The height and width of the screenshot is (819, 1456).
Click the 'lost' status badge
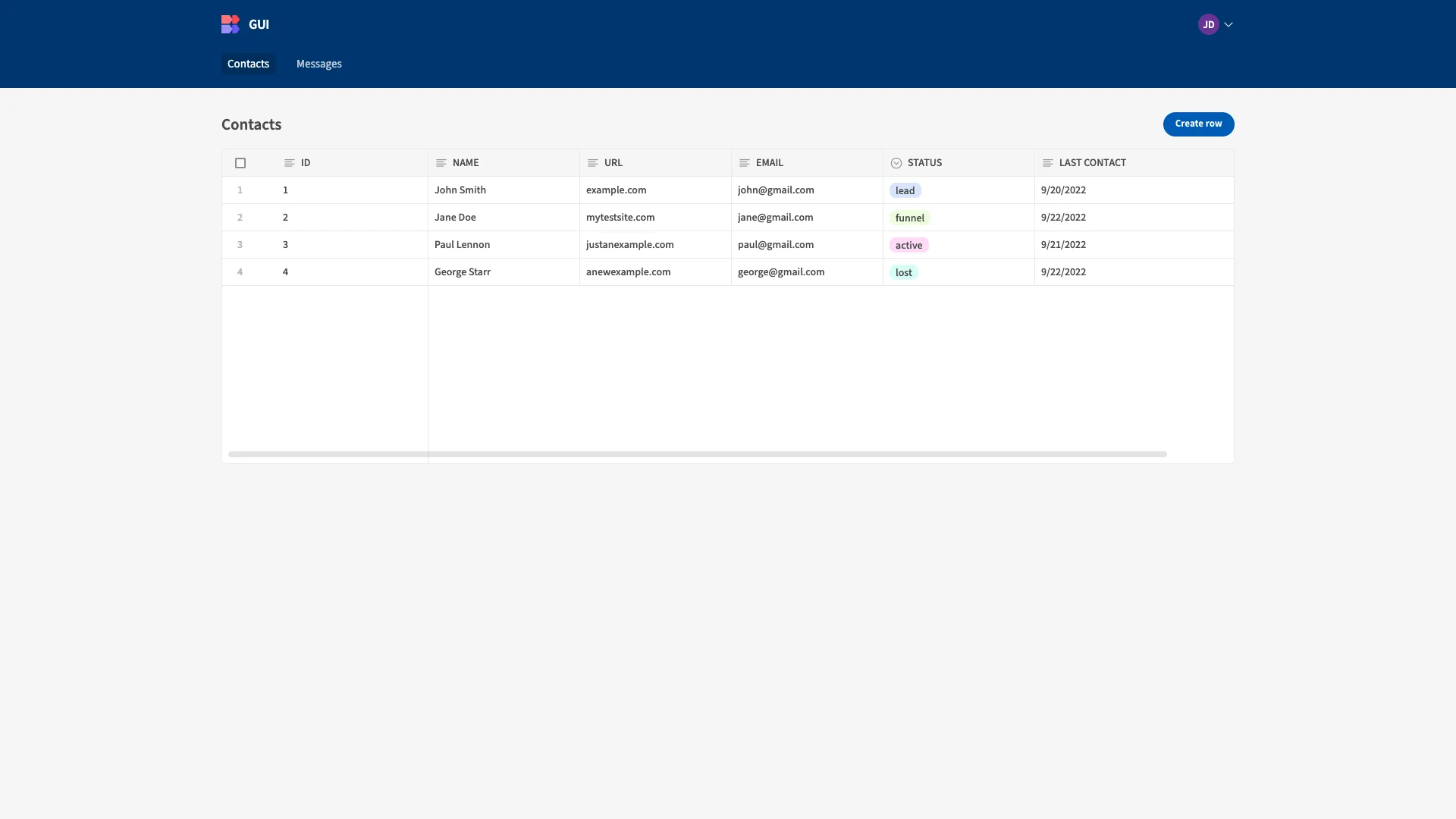[903, 272]
